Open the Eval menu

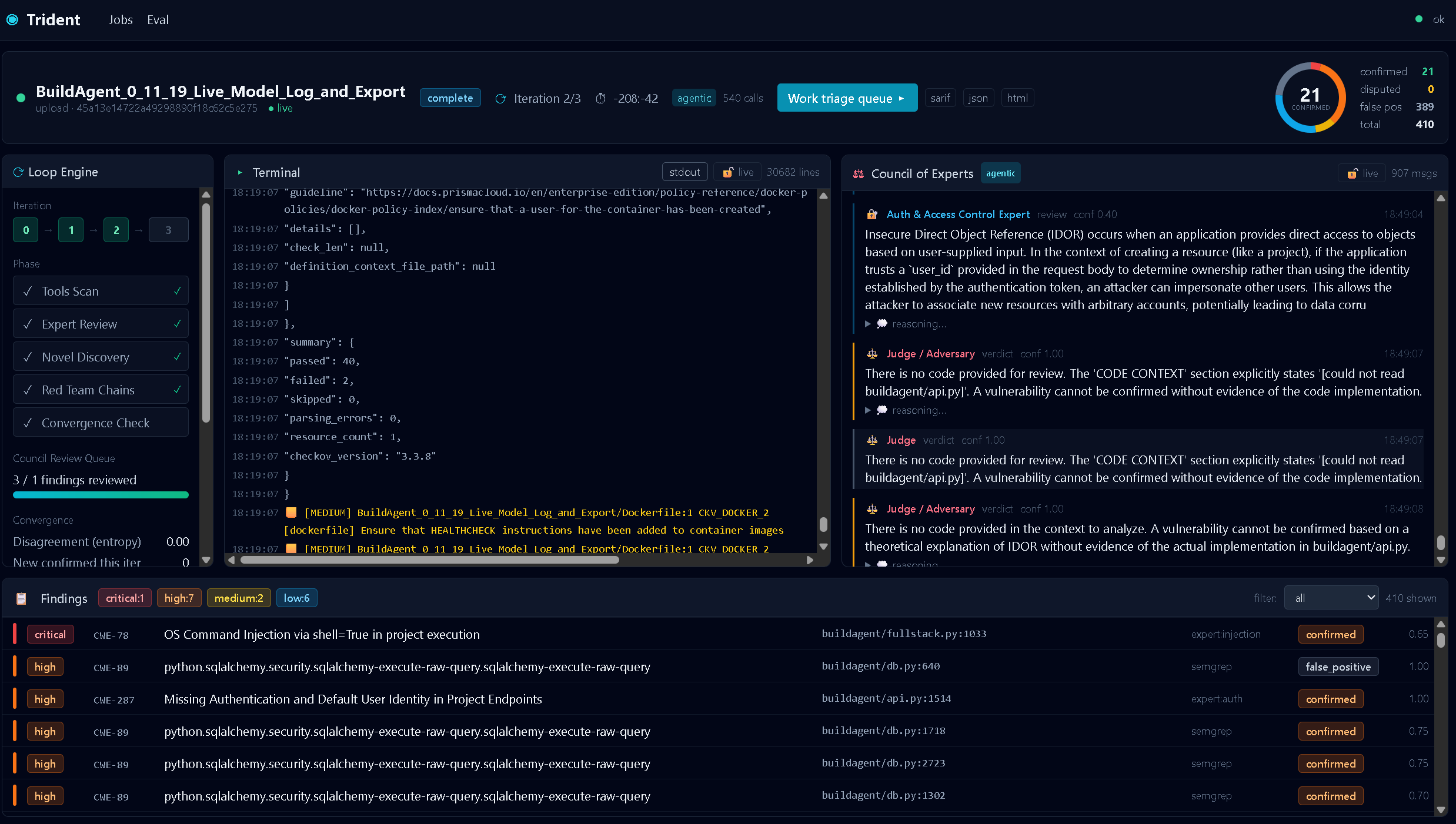click(x=158, y=20)
